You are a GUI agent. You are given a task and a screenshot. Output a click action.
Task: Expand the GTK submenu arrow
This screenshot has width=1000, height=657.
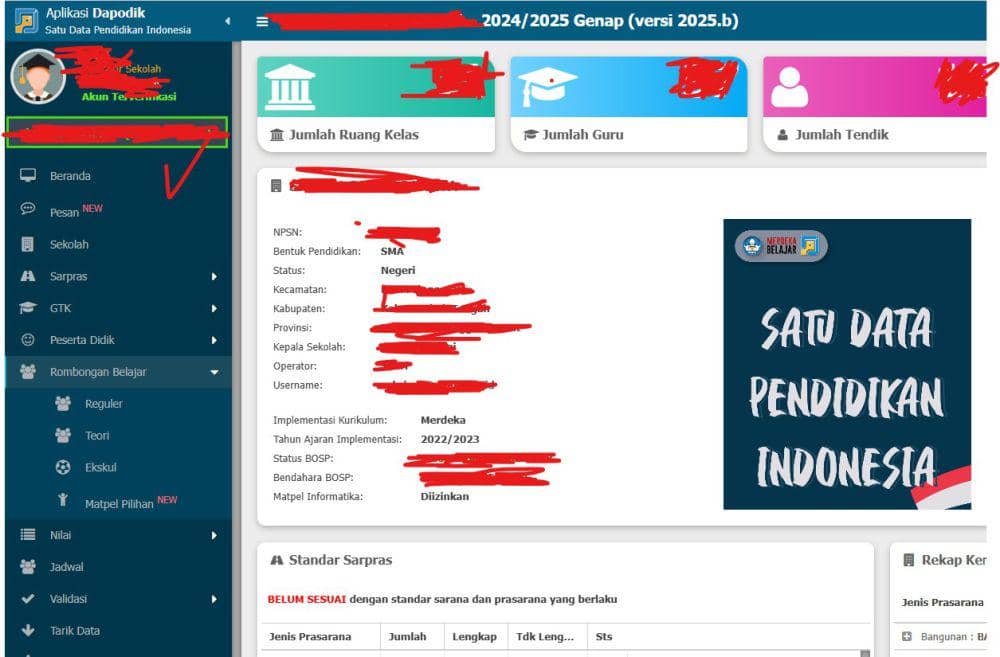[x=214, y=309]
